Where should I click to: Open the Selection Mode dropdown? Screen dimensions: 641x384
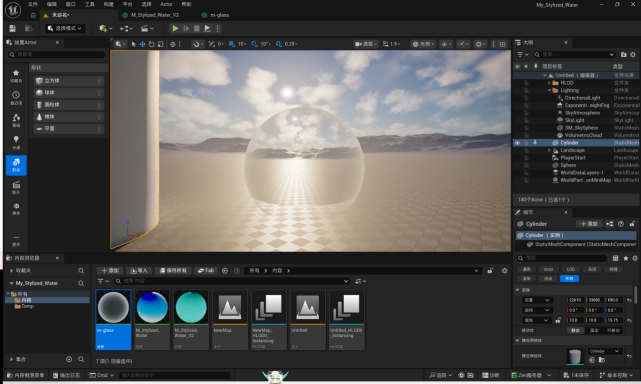tap(65, 28)
